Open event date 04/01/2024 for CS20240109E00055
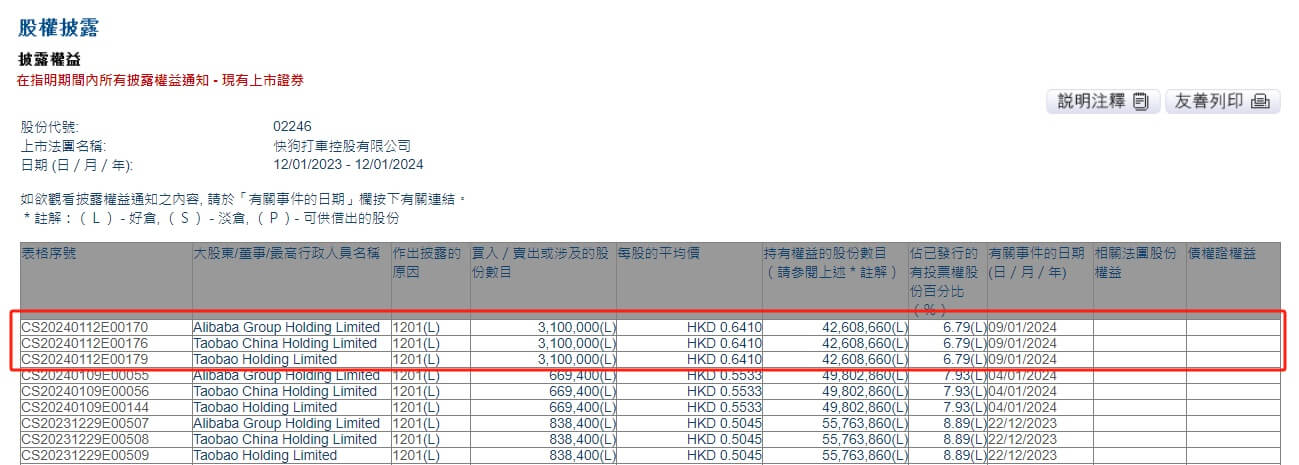 [x=1023, y=375]
